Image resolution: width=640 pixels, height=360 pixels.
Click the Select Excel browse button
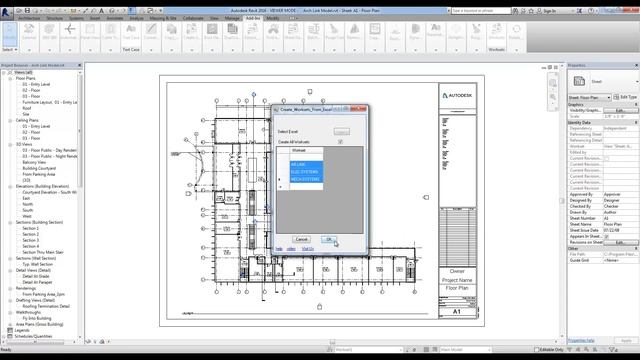(342, 131)
